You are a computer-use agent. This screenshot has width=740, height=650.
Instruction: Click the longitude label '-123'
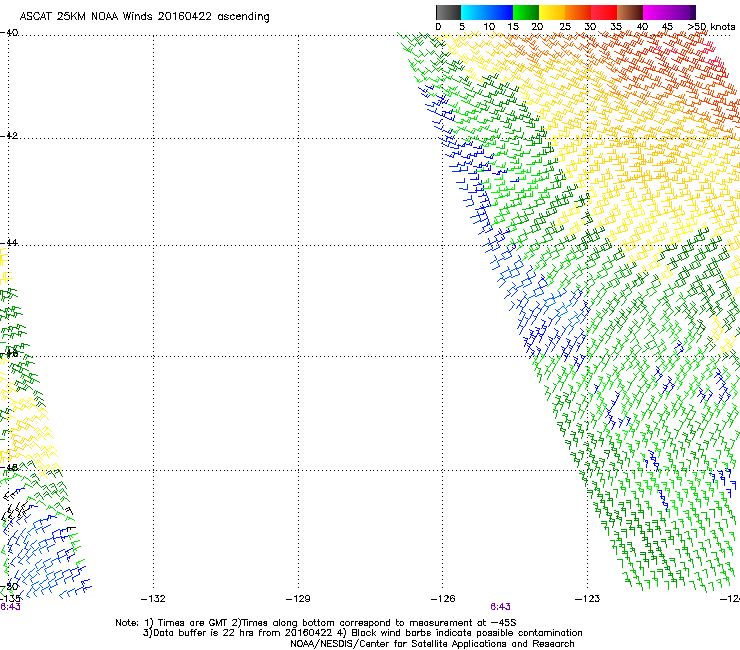[588, 599]
